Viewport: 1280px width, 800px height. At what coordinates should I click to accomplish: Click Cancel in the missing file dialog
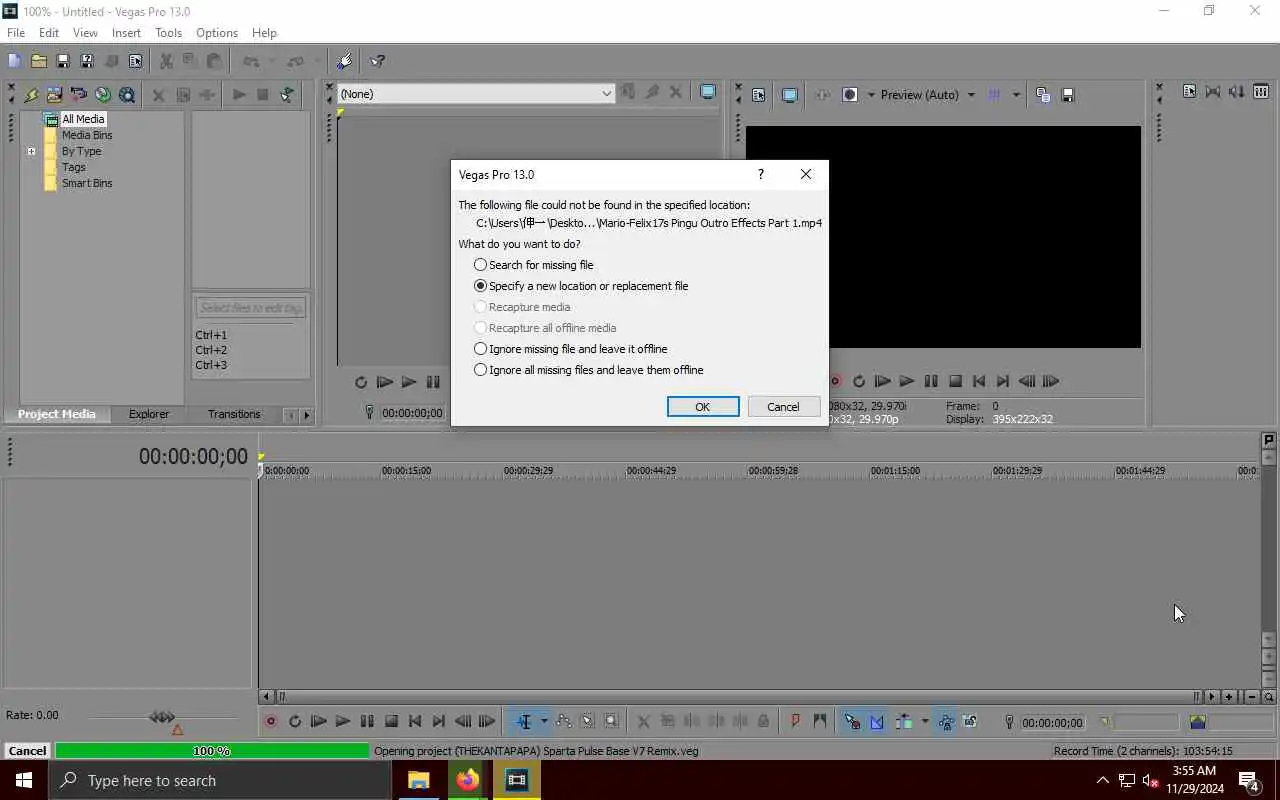pyautogui.click(x=783, y=407)
